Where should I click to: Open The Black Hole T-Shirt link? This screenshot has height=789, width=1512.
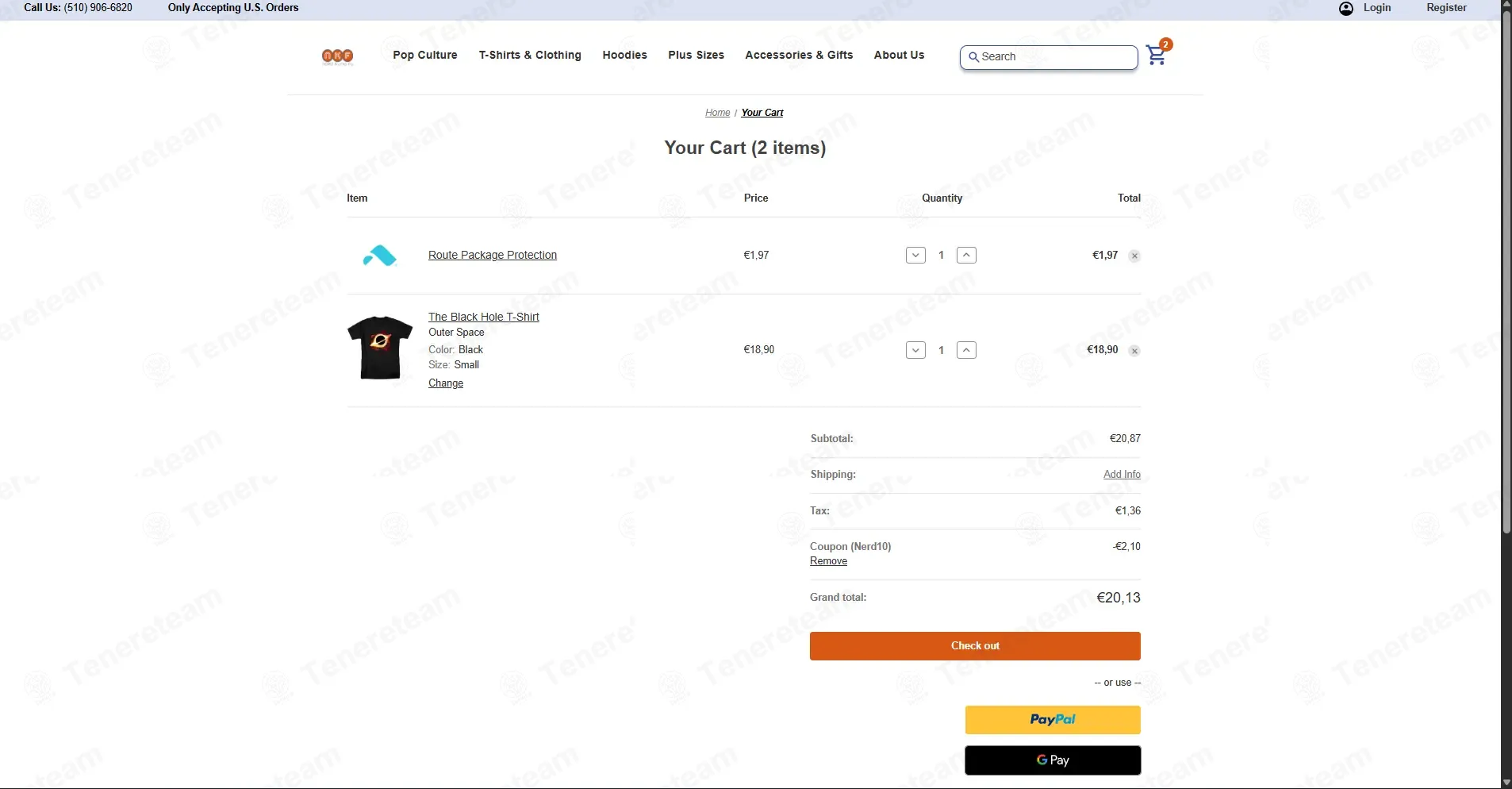click(484, 317)
